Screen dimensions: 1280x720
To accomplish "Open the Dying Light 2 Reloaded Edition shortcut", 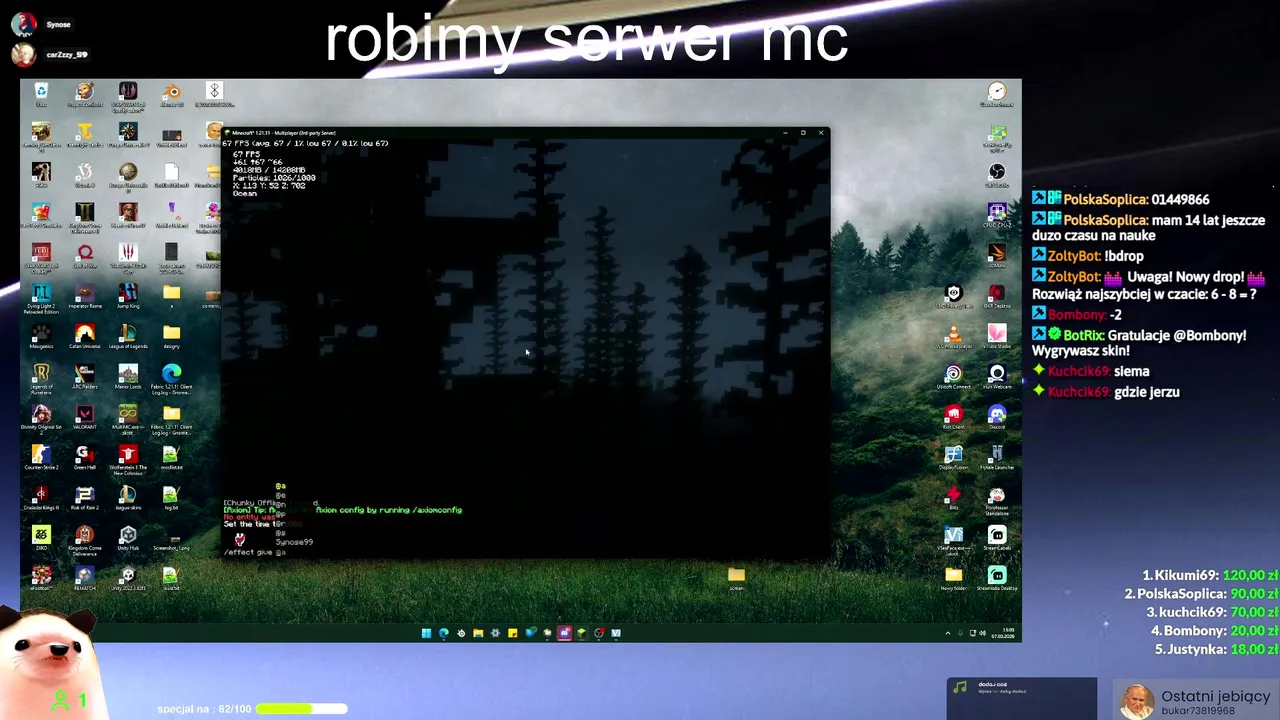I will tap(41, 298).
